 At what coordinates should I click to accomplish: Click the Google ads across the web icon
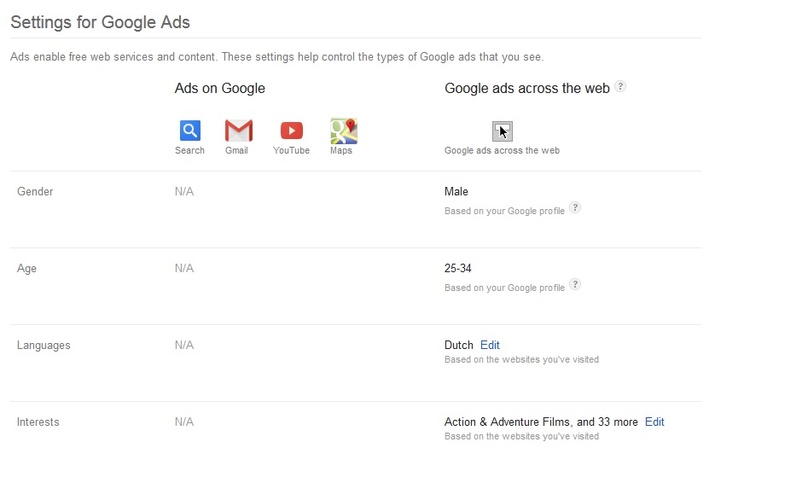(502, 131)
